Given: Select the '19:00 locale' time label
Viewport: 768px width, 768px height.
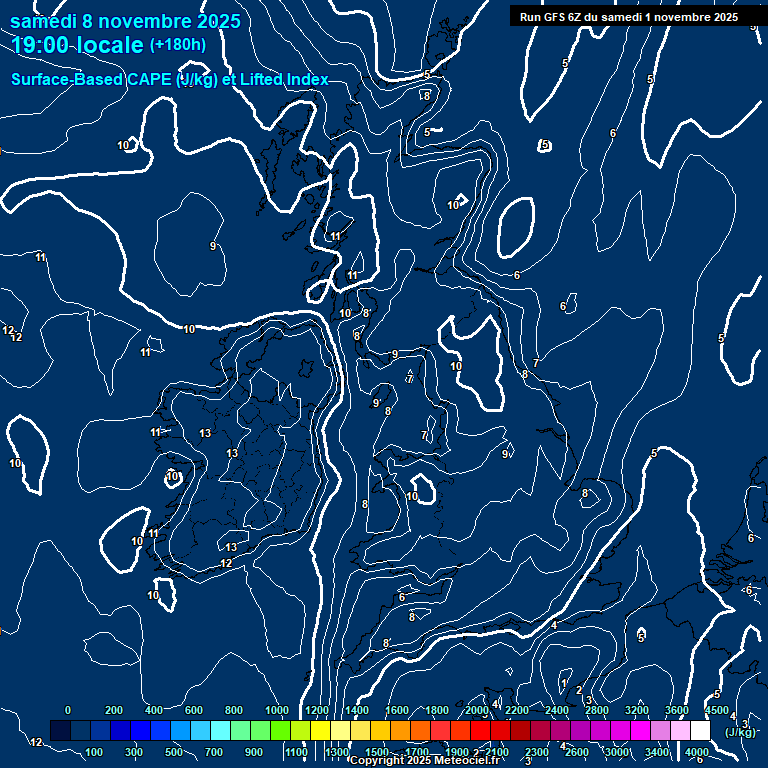Looking at the screenshot, I should pos(78,44).
